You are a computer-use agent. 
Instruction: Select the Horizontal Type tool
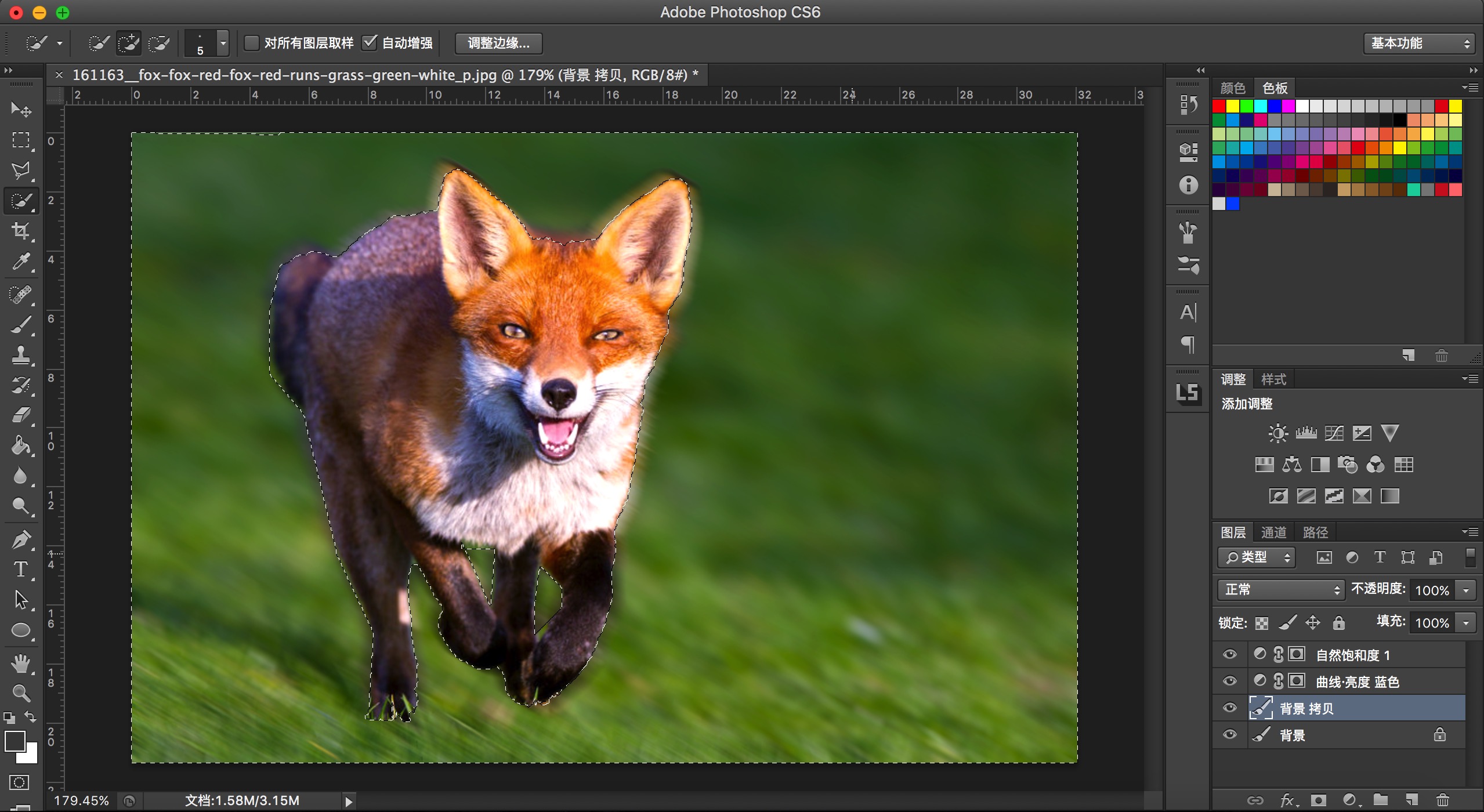[21, 570]
